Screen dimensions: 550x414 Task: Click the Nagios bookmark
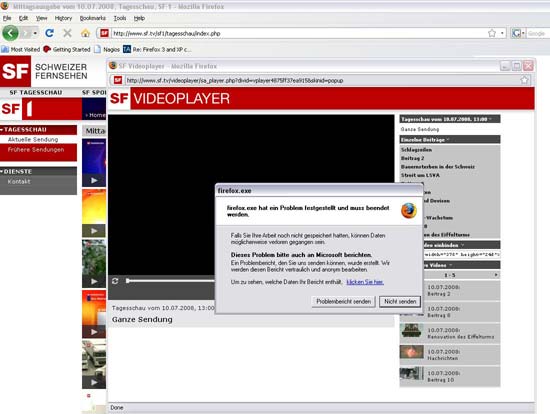(x=107, y=49)
